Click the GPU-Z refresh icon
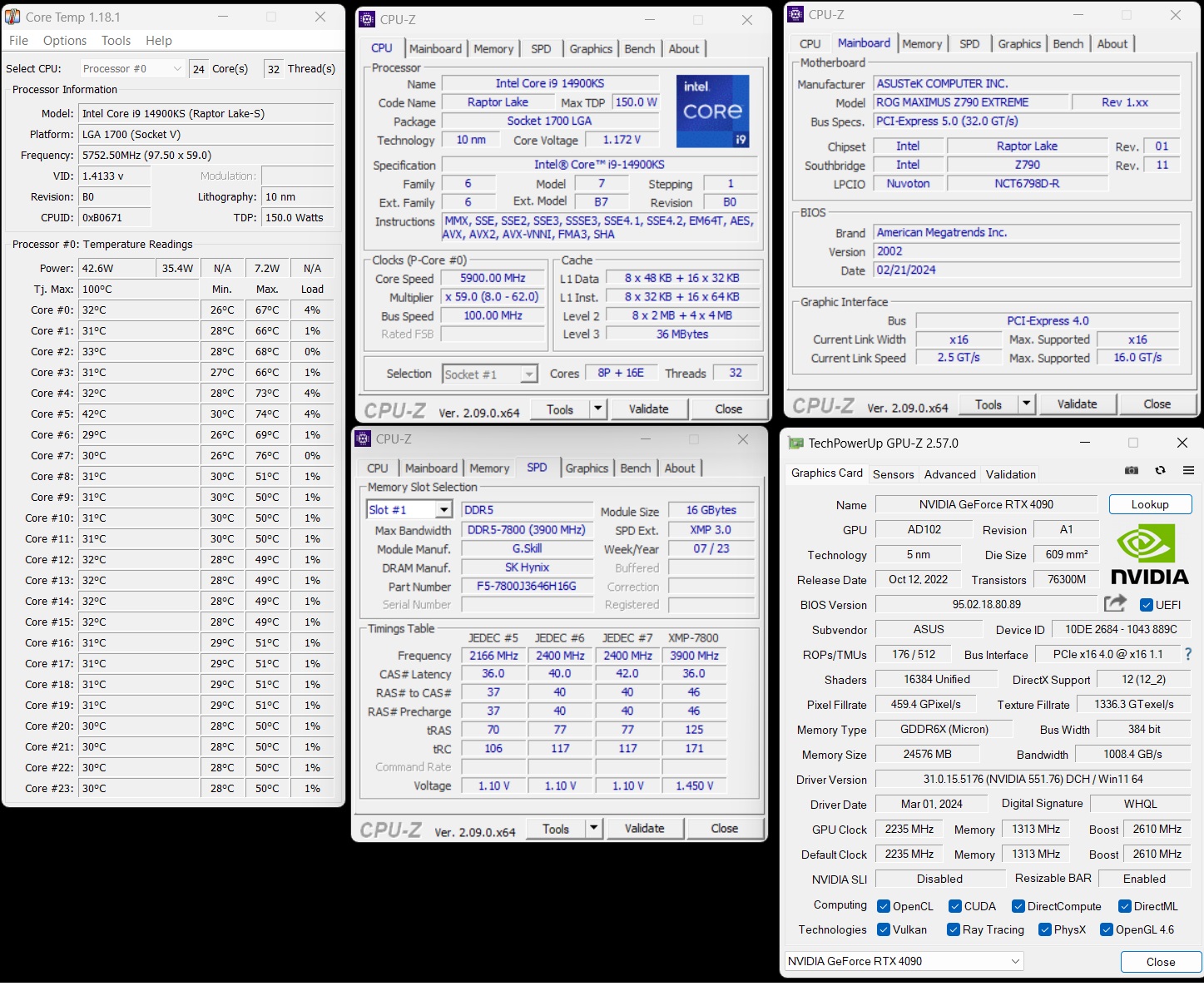 pyautogui.click(x=1160, y=471)
